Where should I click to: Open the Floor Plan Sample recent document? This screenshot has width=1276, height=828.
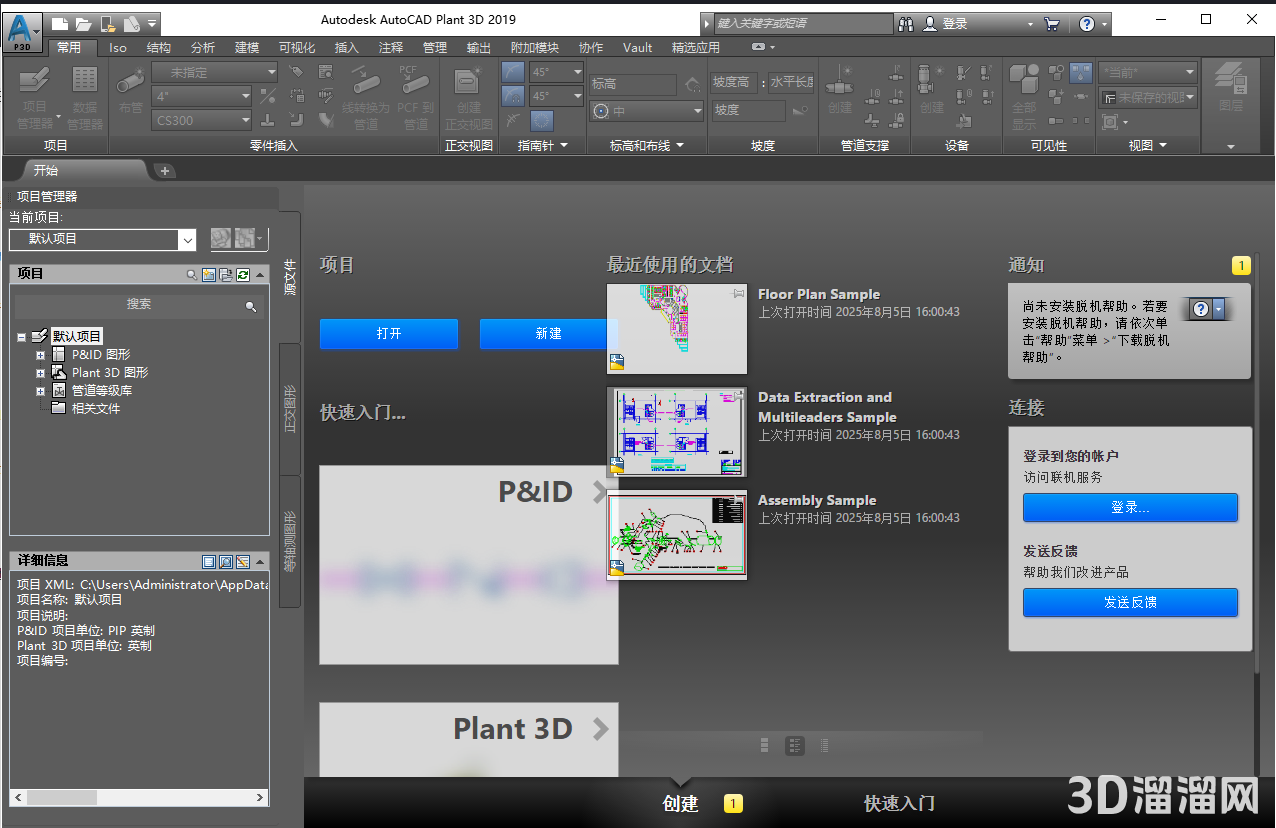pyautogui.click(x=677, y=326)
